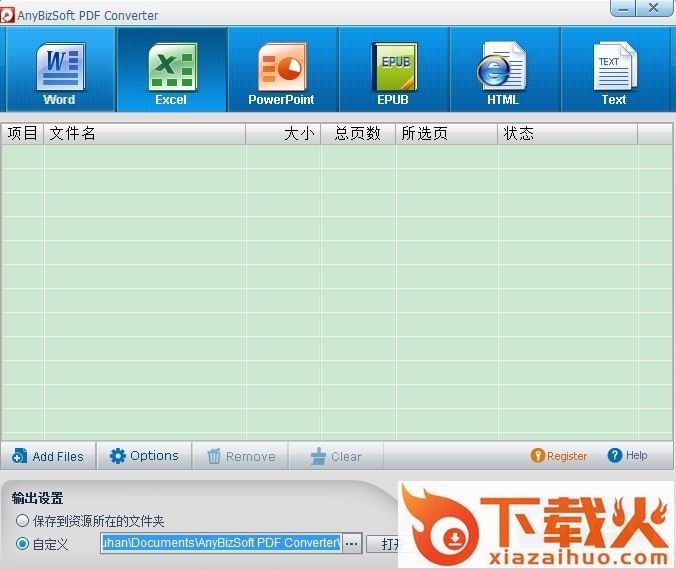The height and width of the screenshot is (570, 676).
Task: Click the AnyBizSoft app icon in title bar
Action: [7, 16]
